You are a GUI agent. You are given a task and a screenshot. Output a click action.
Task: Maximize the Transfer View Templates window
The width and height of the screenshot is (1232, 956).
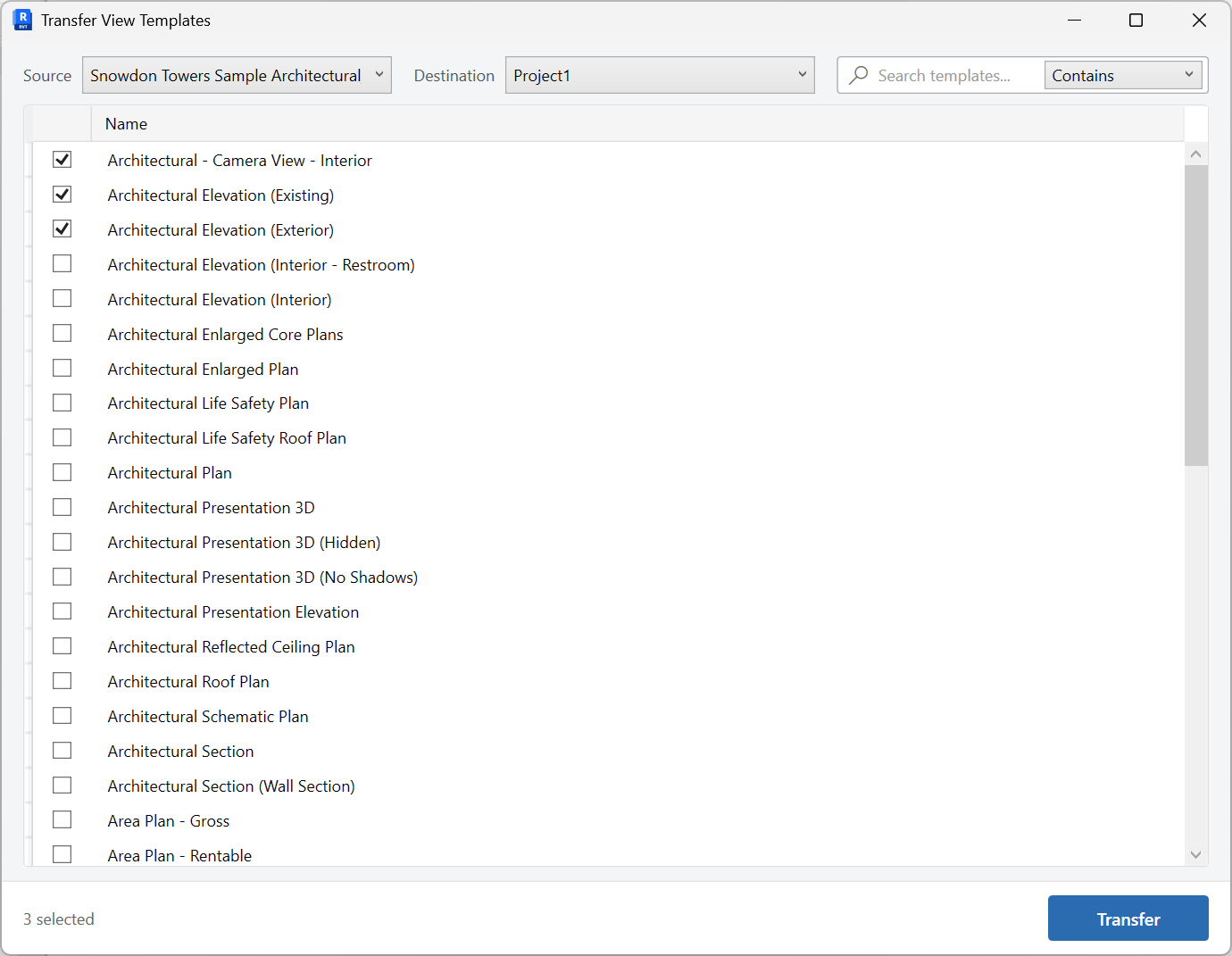pyautogui.click(x=1136, y=20)
